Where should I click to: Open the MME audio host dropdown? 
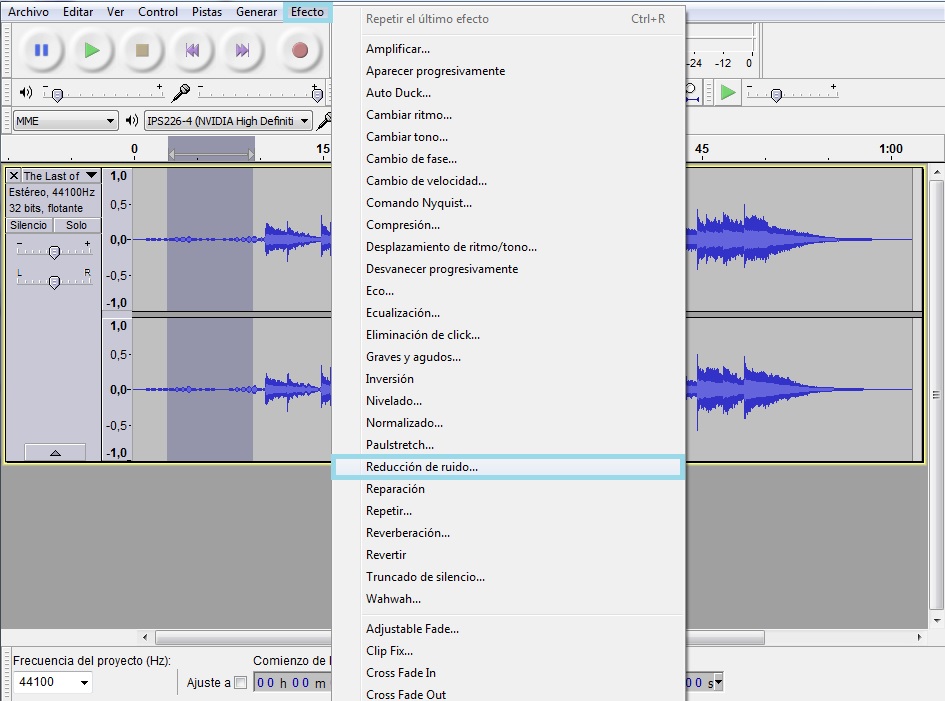tap(64, 121)
